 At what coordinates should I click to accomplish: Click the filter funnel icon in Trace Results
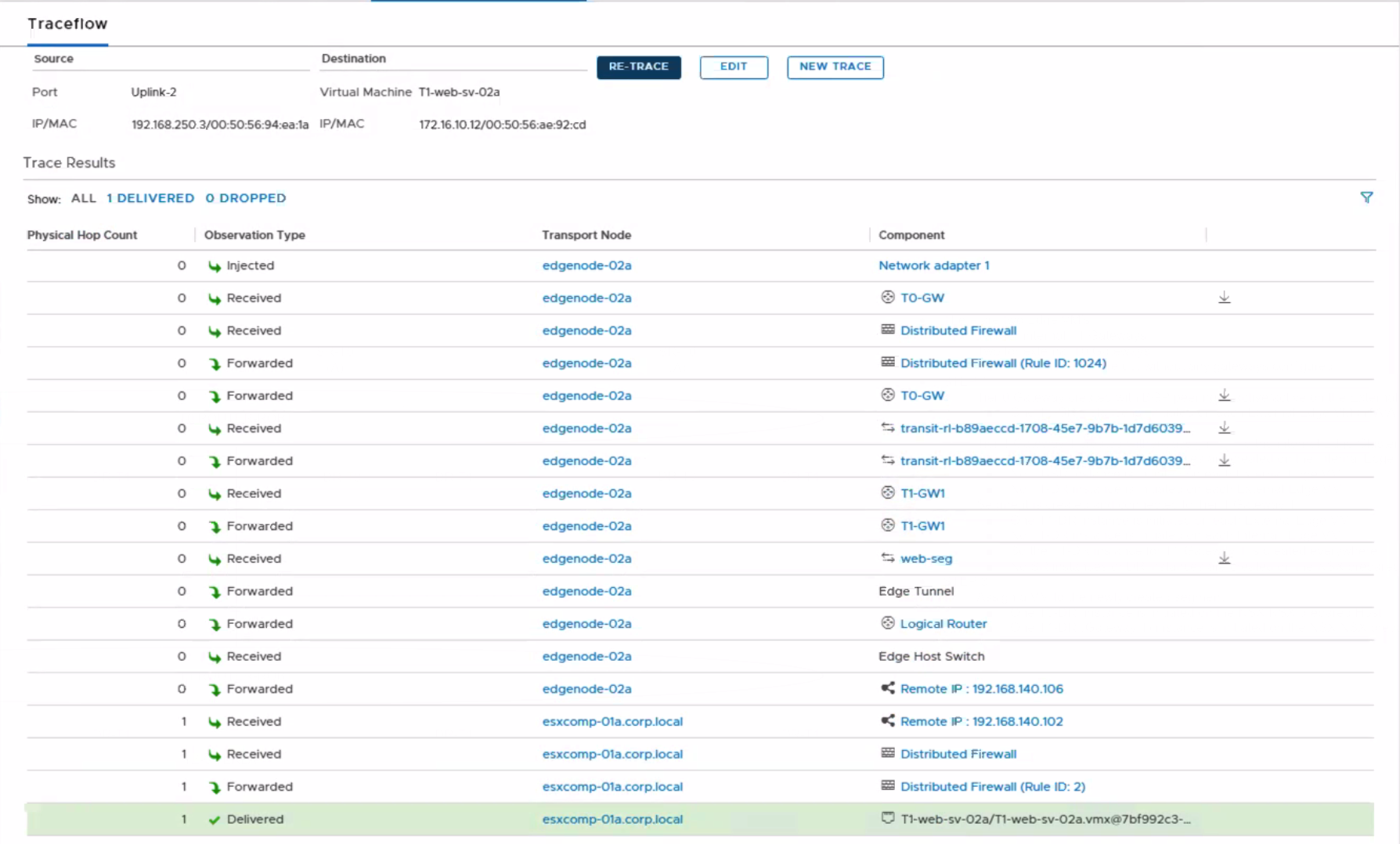(1366, 198)
